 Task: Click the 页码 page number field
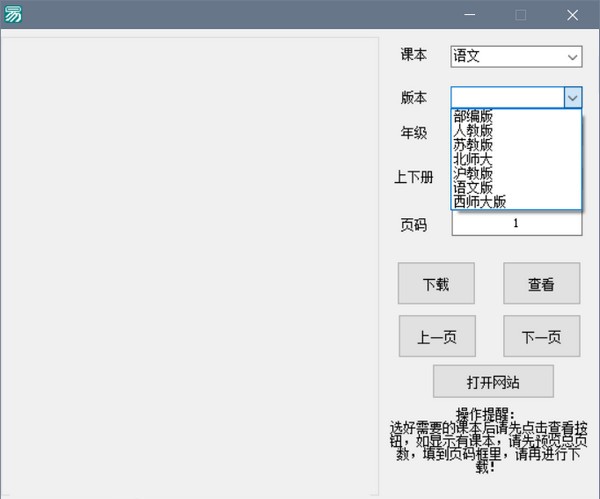tap(516, 224)
